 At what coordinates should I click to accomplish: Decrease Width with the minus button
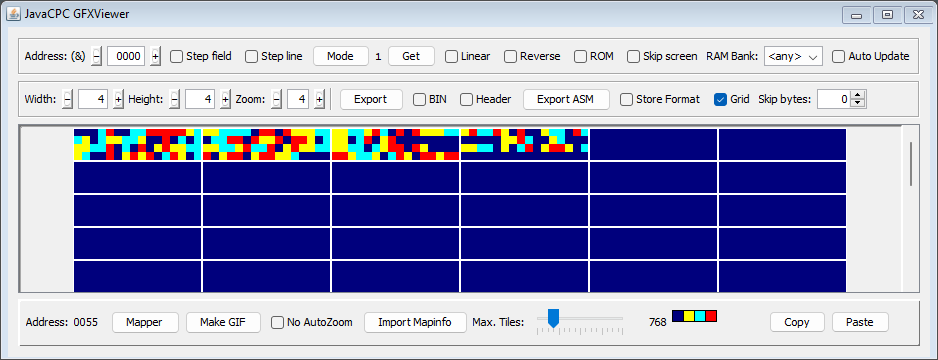pyautogui.click(x=68, y=99)
